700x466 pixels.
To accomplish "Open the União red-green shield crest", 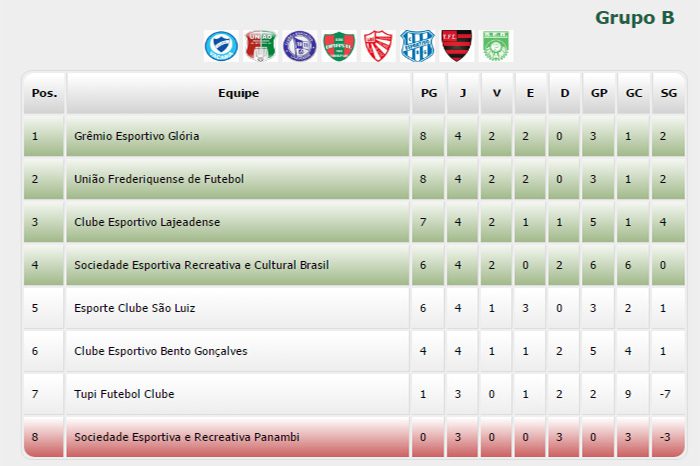I will point(261,46).
